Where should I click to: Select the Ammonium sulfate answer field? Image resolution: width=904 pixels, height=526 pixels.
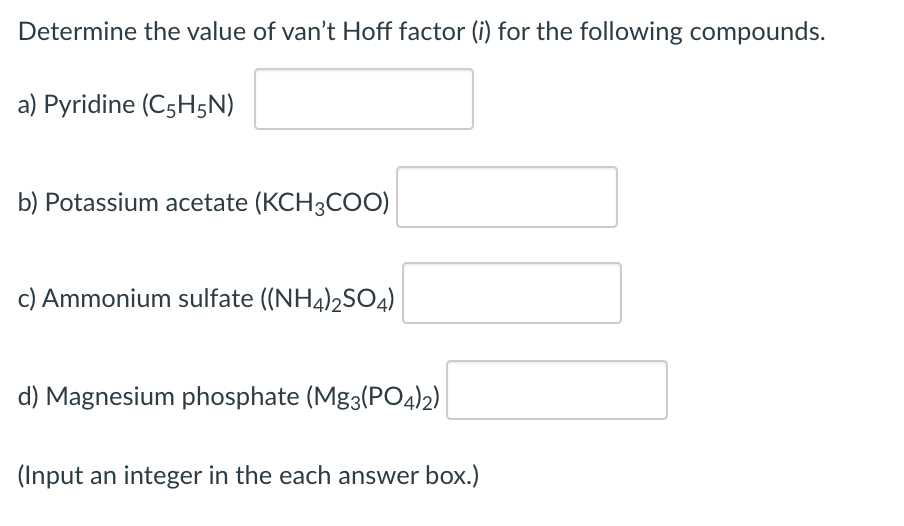pos(512,293)
